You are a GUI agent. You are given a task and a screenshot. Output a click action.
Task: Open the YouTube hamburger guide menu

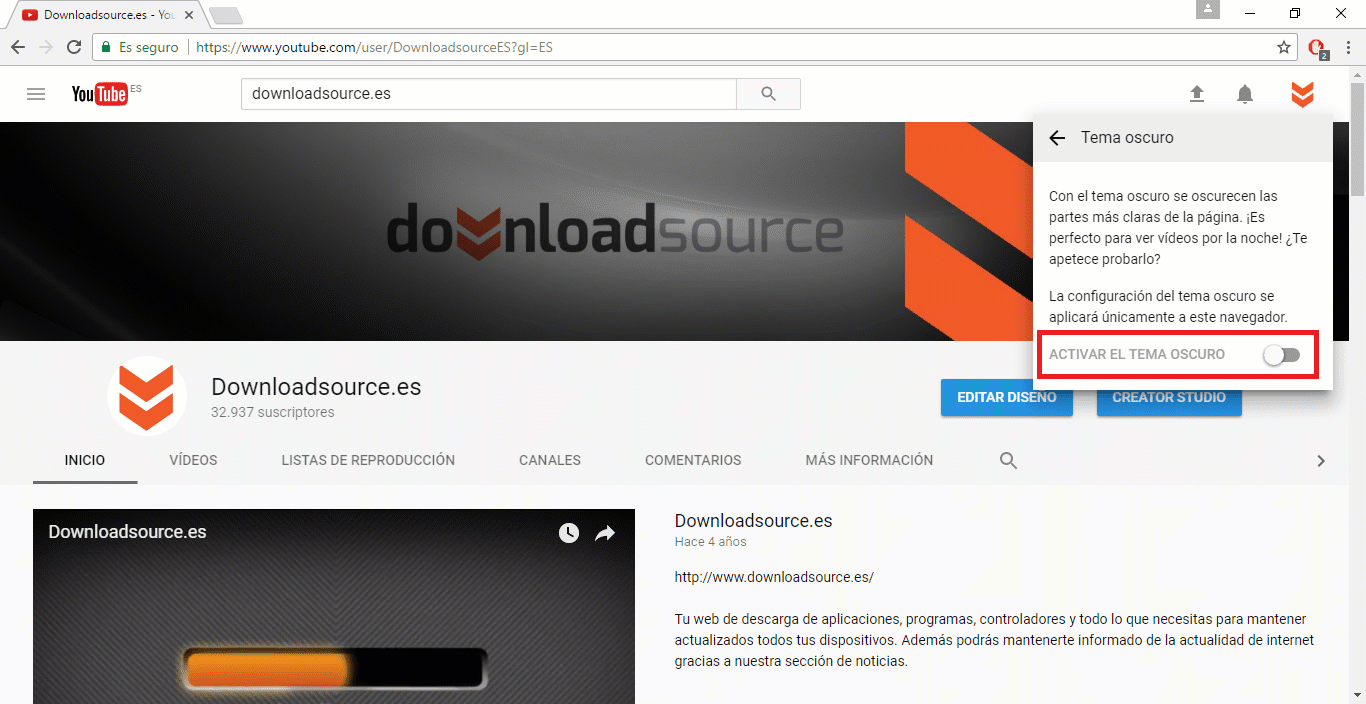tap(36, 94)
